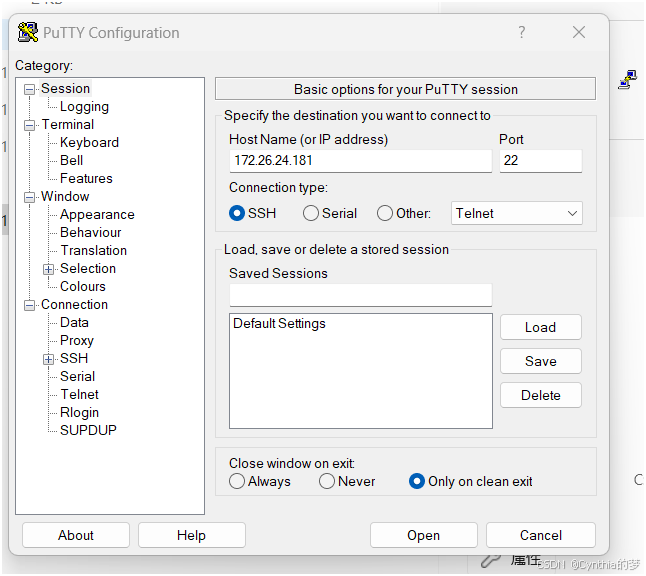Open Rlogin settings in the tree
The height and width of the screenshot is (576, 646).
(80, 413)
